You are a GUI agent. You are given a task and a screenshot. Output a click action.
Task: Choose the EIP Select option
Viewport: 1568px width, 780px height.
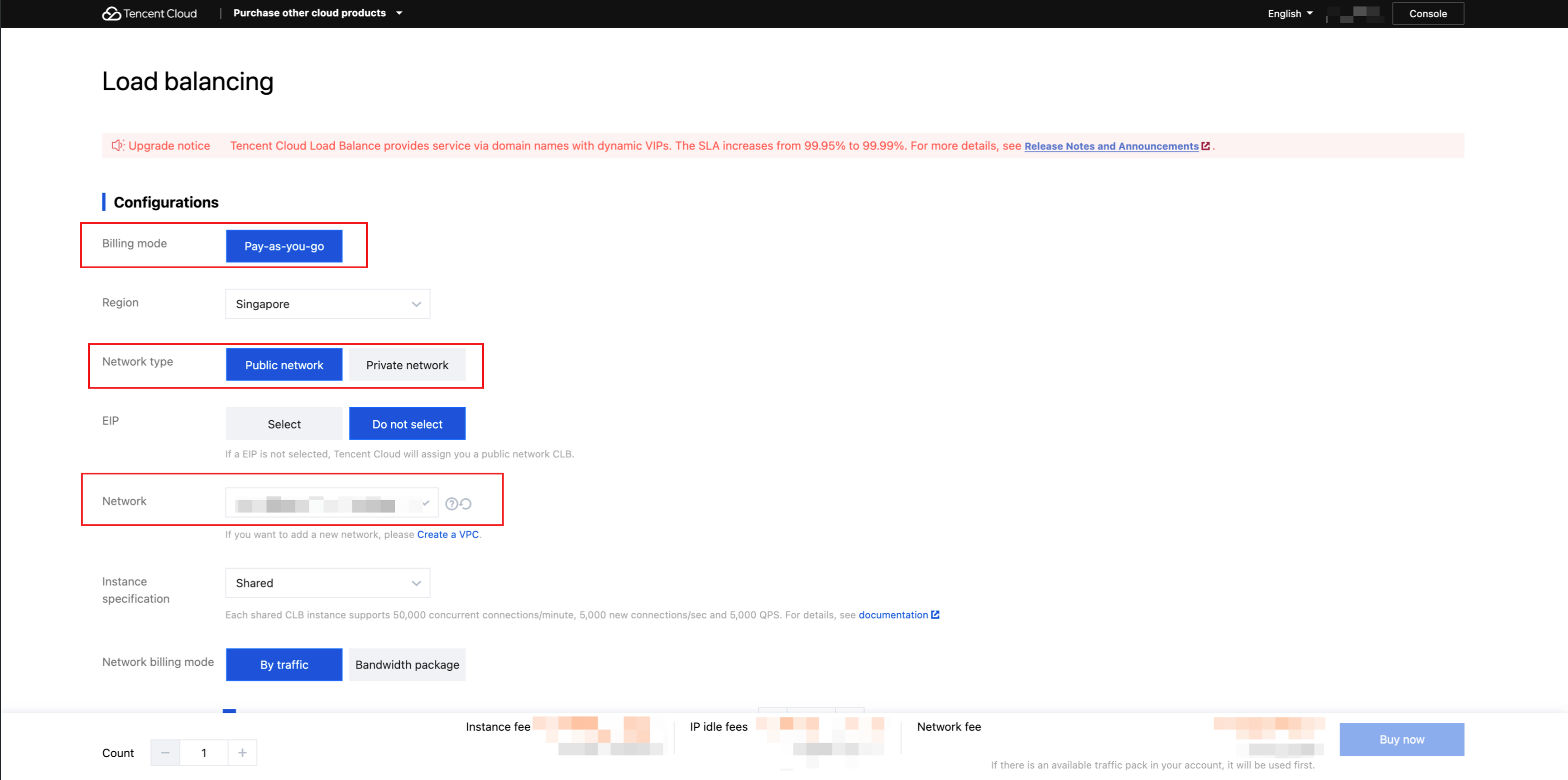coord(283,424)
